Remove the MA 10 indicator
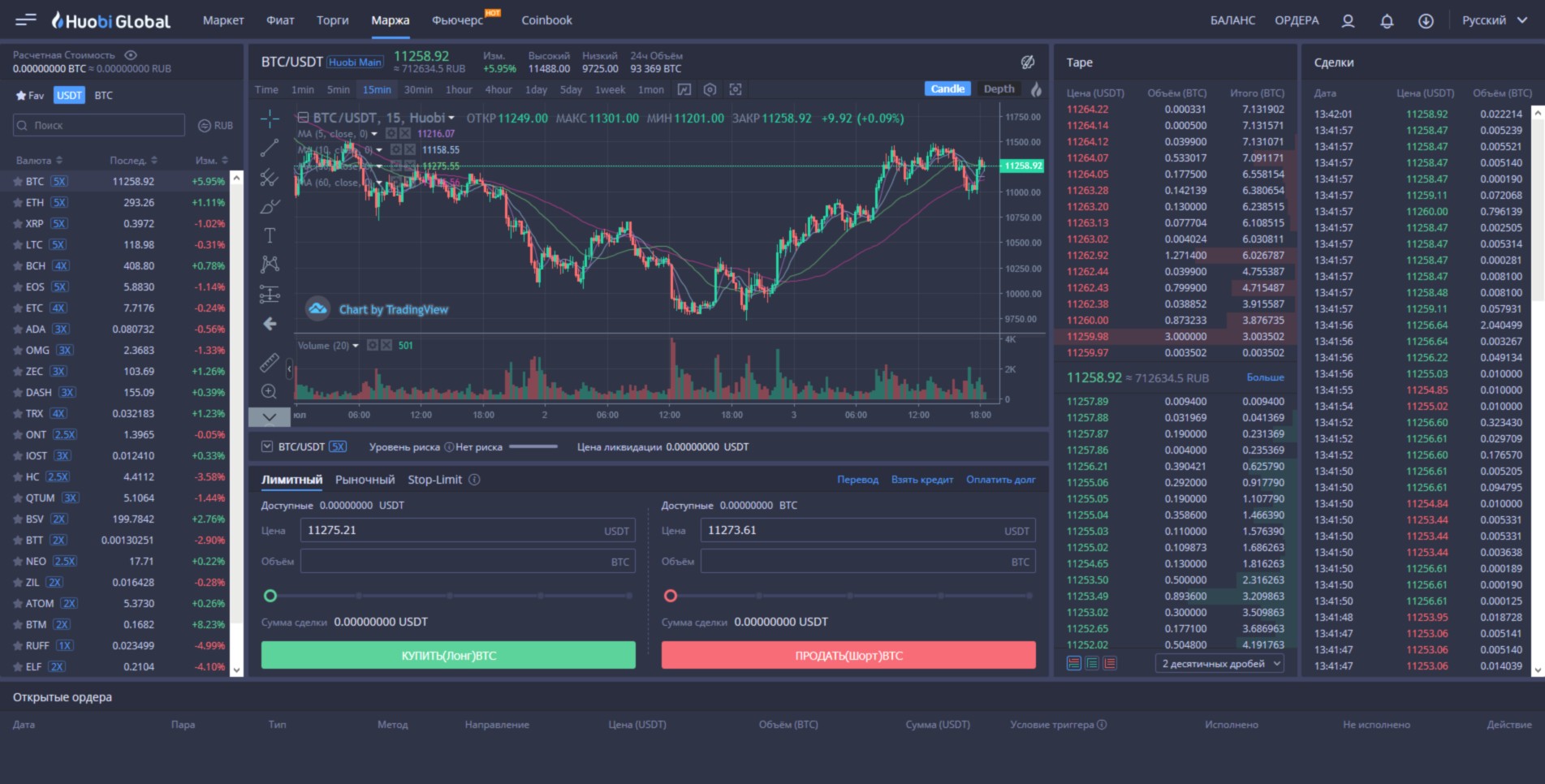The image size is (1545, 784). click(x=410, y=150)
